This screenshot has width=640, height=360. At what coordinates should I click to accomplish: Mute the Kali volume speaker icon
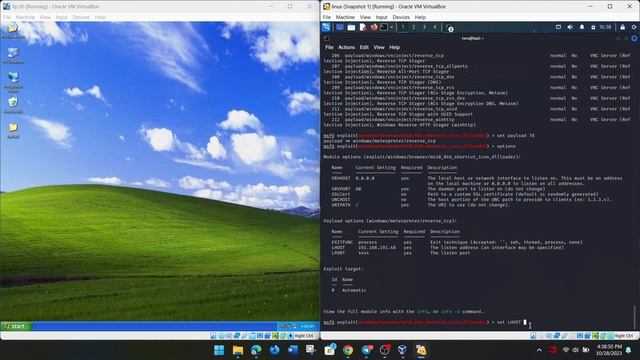pos(570,27)
